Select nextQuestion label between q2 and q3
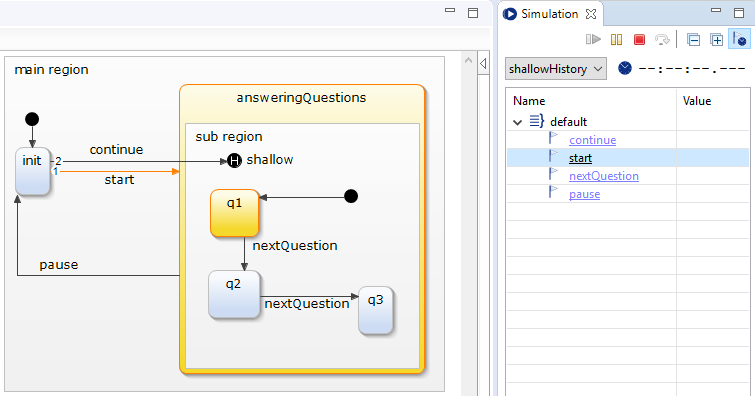The width and height of the screenshot is (755, 396). 307,304
